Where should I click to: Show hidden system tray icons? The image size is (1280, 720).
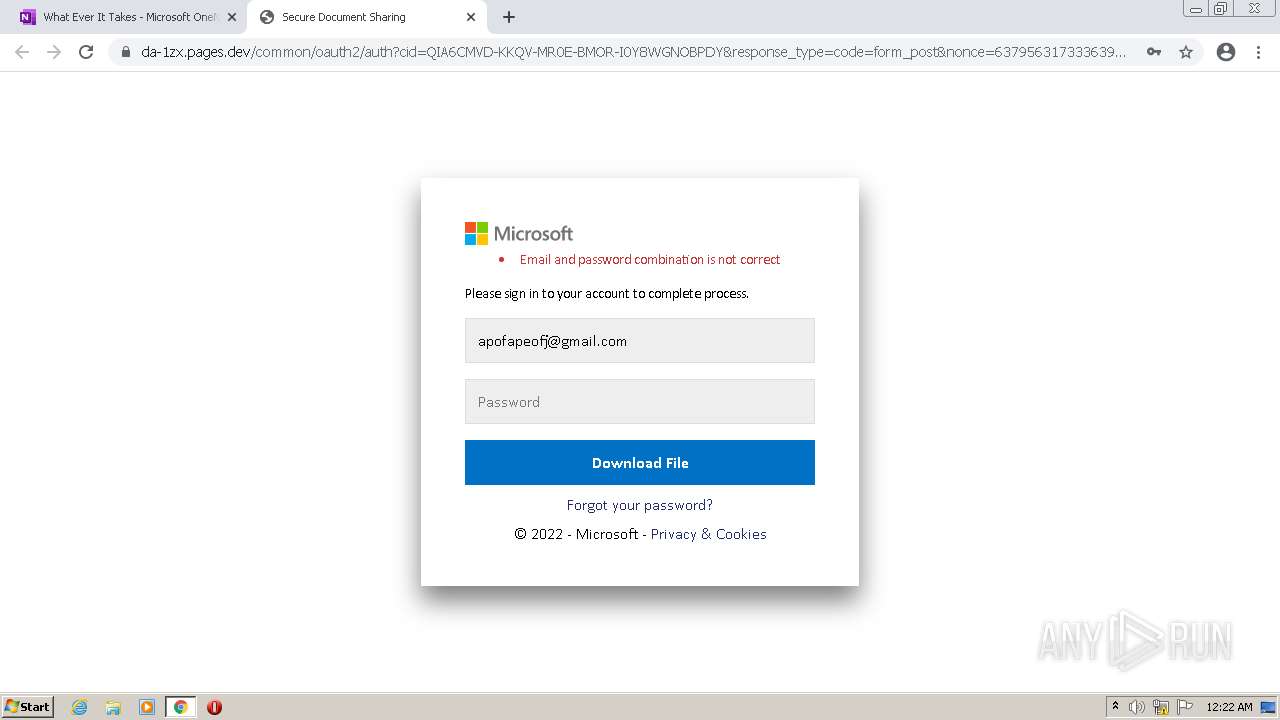1115,707
